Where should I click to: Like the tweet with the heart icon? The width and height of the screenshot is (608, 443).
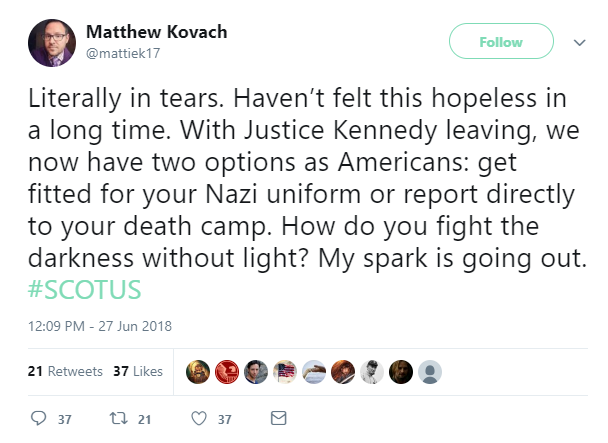tap(198, 419)
